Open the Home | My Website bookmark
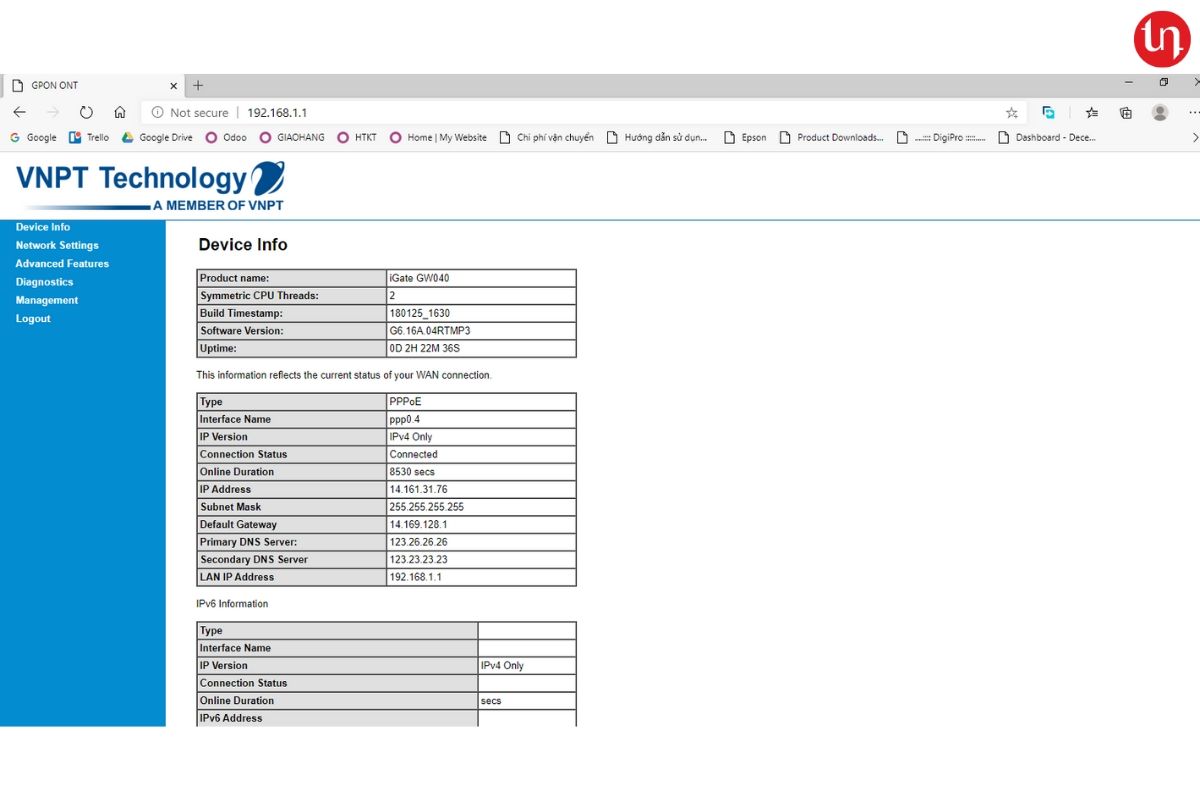Viewport: 1200px width, 800px height. (x=438, y=138)
